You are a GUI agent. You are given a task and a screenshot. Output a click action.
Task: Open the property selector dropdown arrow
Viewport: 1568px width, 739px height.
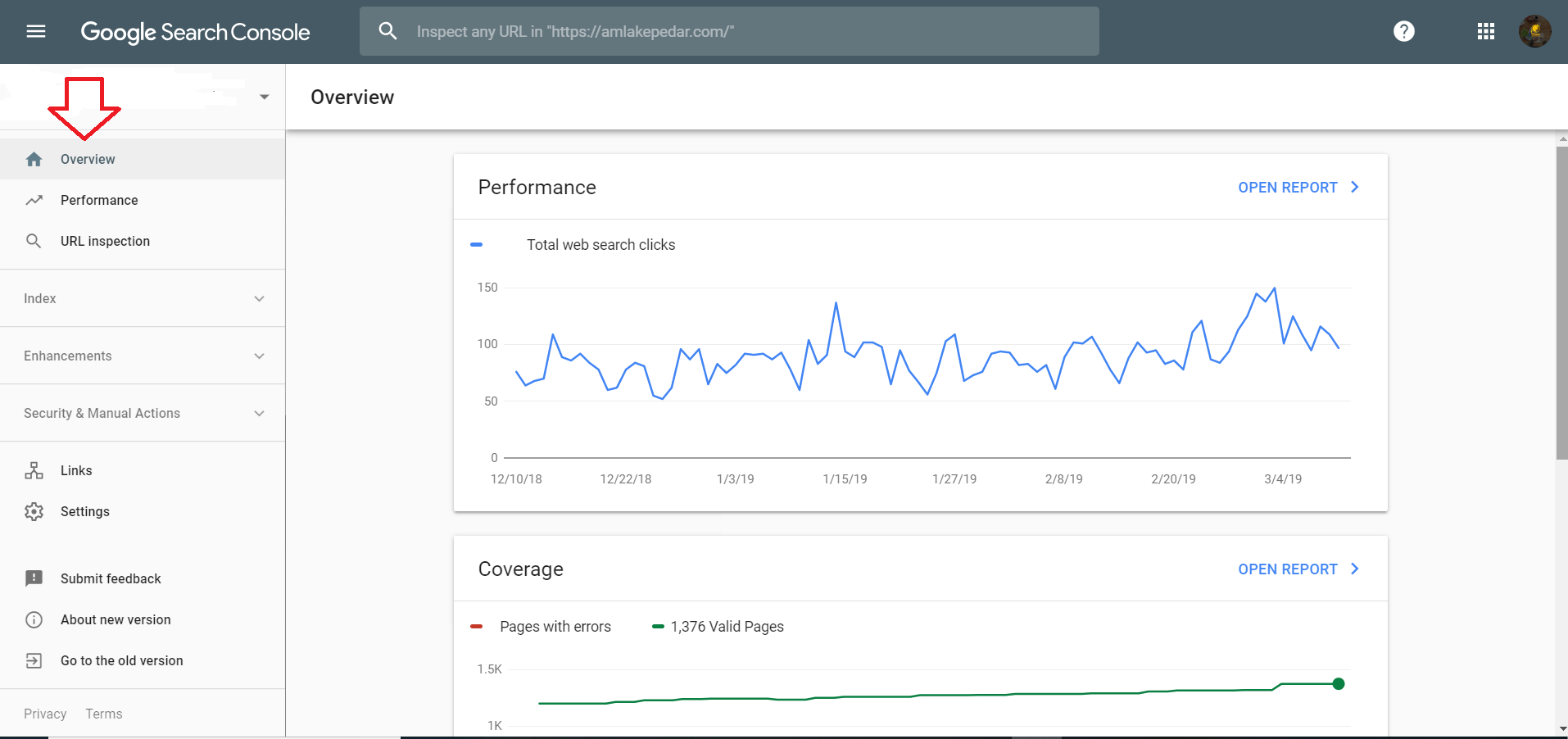(264, 97)
